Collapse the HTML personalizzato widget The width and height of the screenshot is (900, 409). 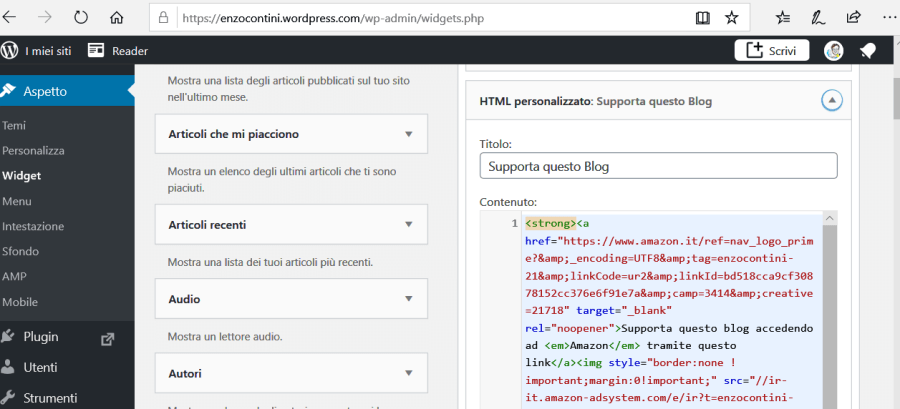831,101
